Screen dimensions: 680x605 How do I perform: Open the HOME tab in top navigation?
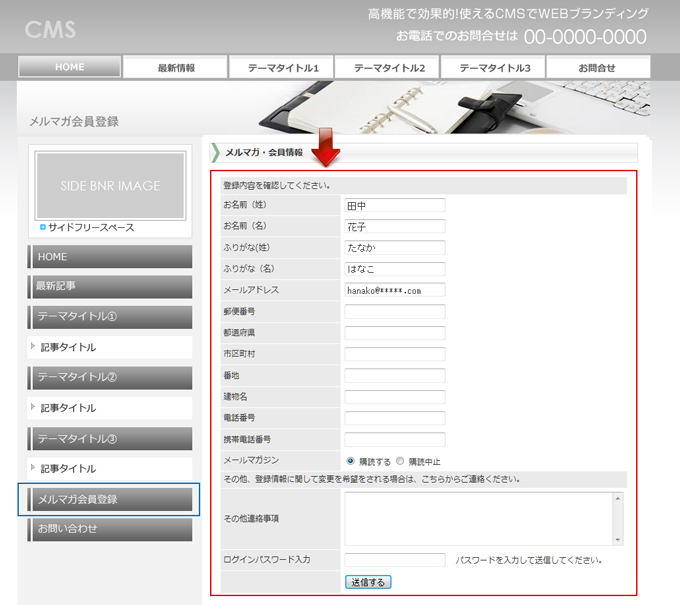point(70,67)
